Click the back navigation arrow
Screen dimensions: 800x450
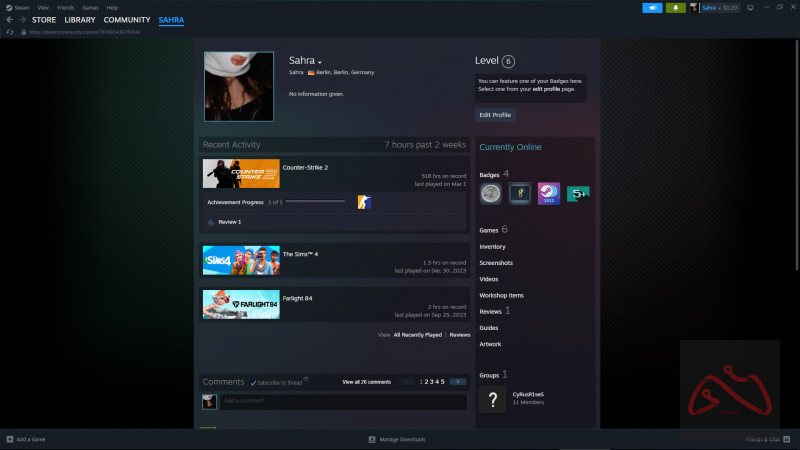pyautogui.click(x=9, y=20)
